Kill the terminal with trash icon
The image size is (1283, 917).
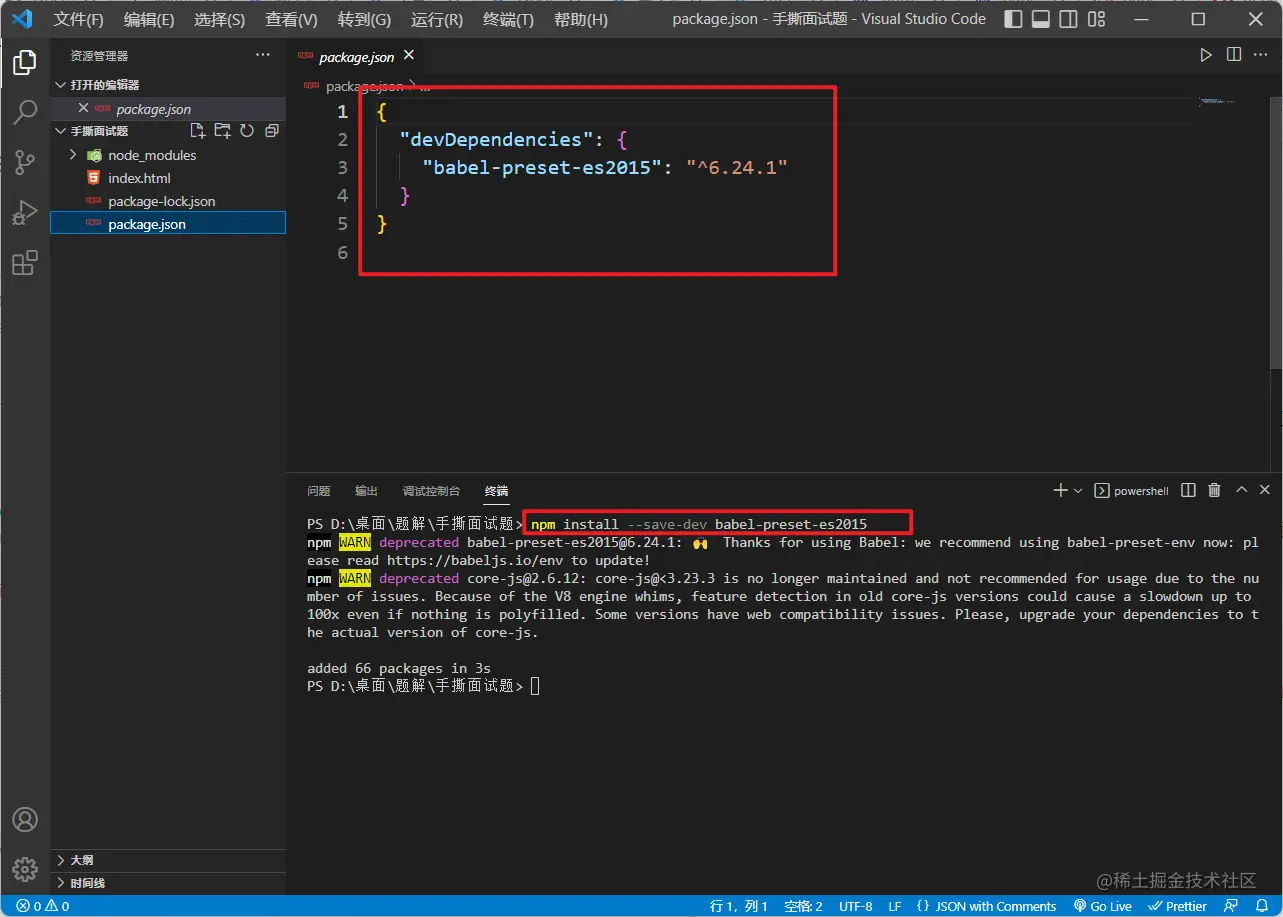coord(1214,490)
